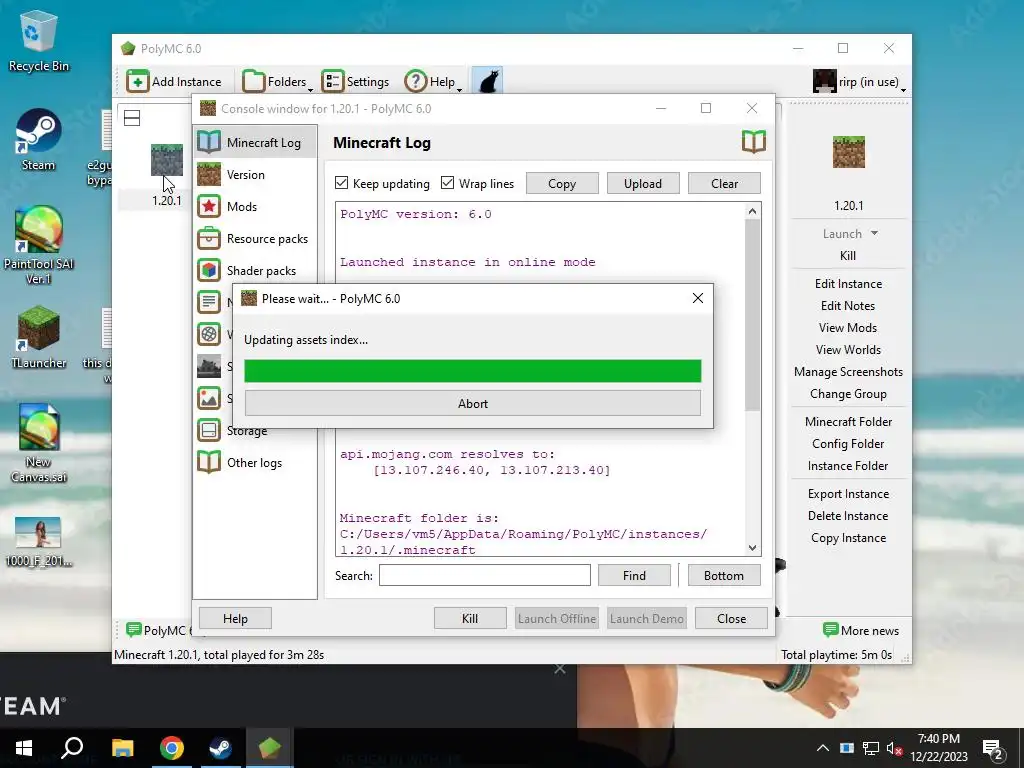This screenshot has width=1024, height=768.
Task: Open the Mods page in sidebar
Action: [255, 206]
